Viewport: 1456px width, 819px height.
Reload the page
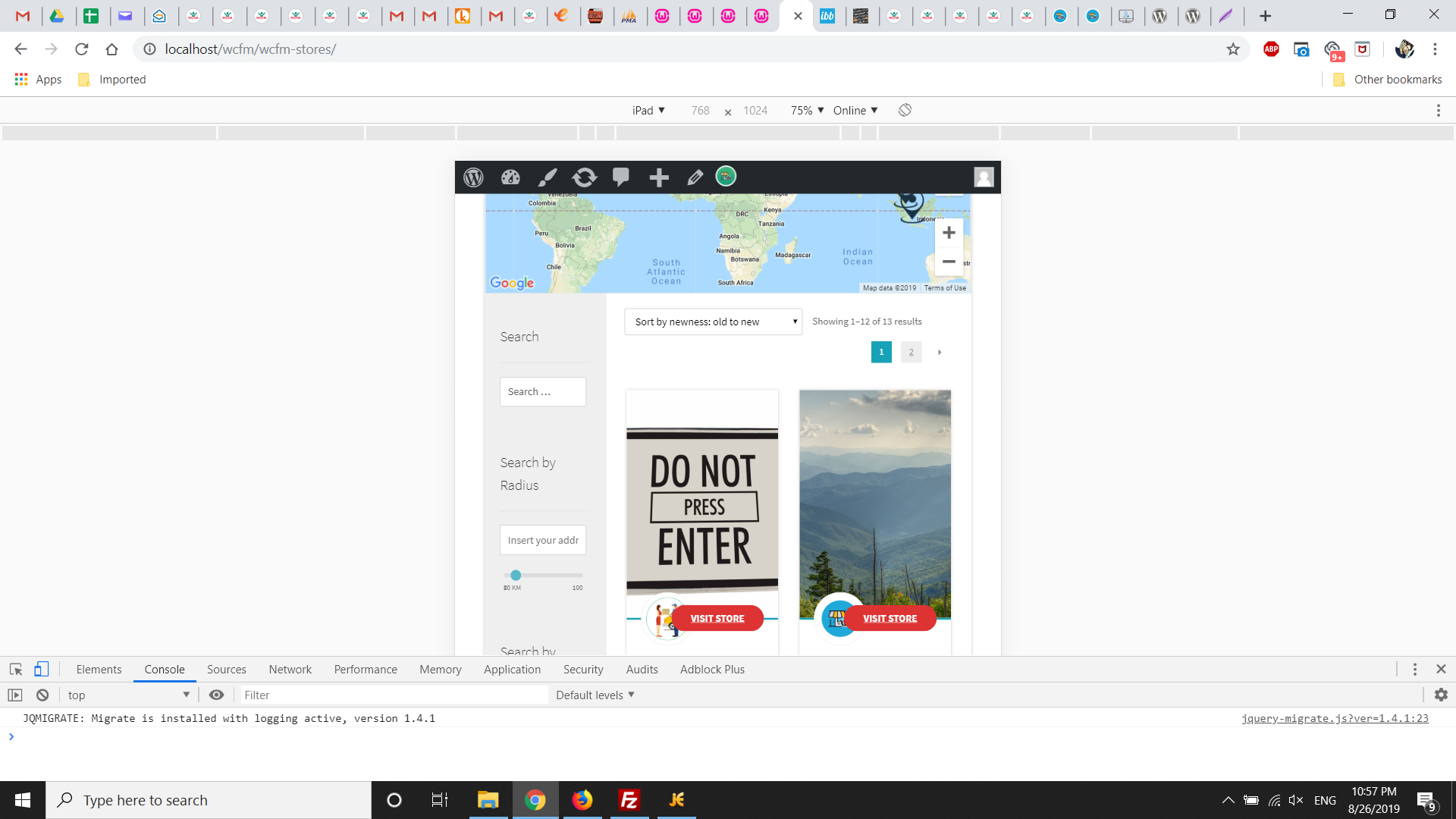coord(82,49)
